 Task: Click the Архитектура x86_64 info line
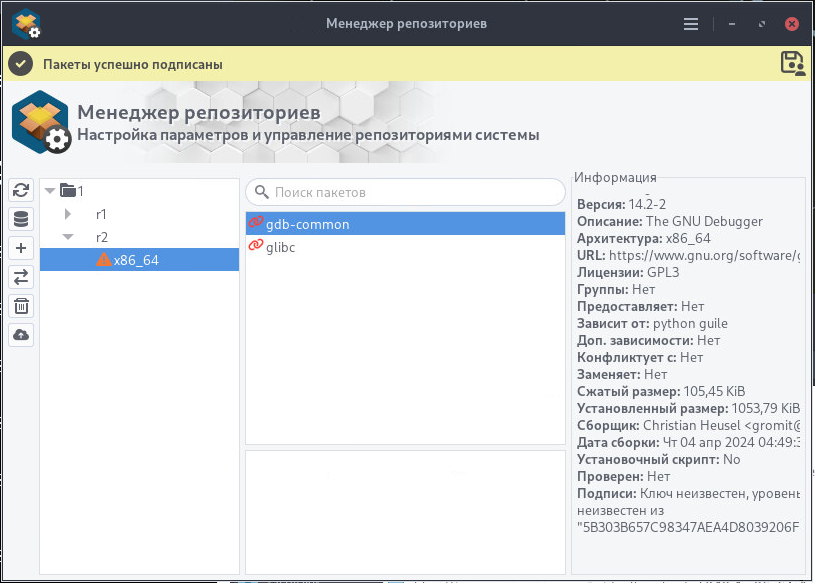tap(644, 238)
